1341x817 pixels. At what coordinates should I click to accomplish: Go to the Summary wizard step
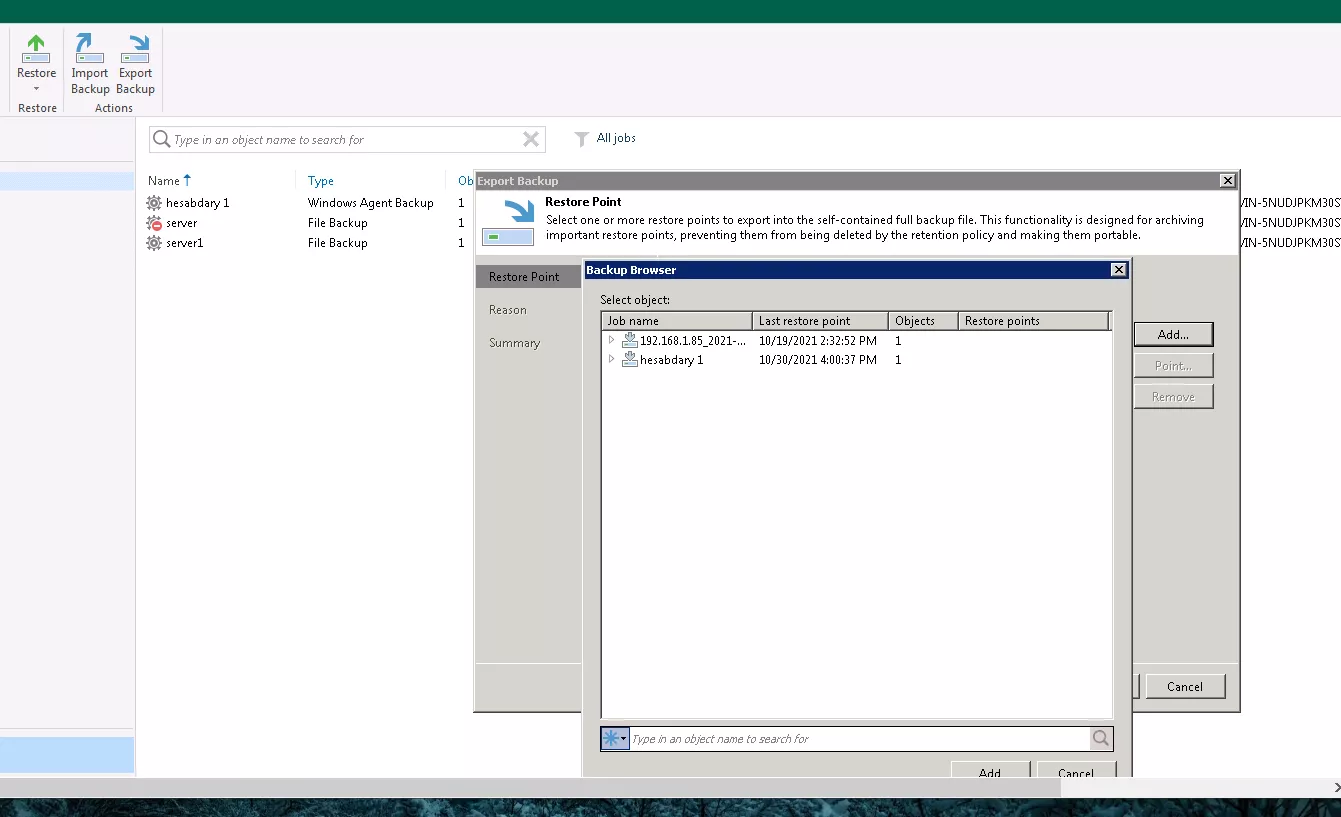tap(515, 343)
